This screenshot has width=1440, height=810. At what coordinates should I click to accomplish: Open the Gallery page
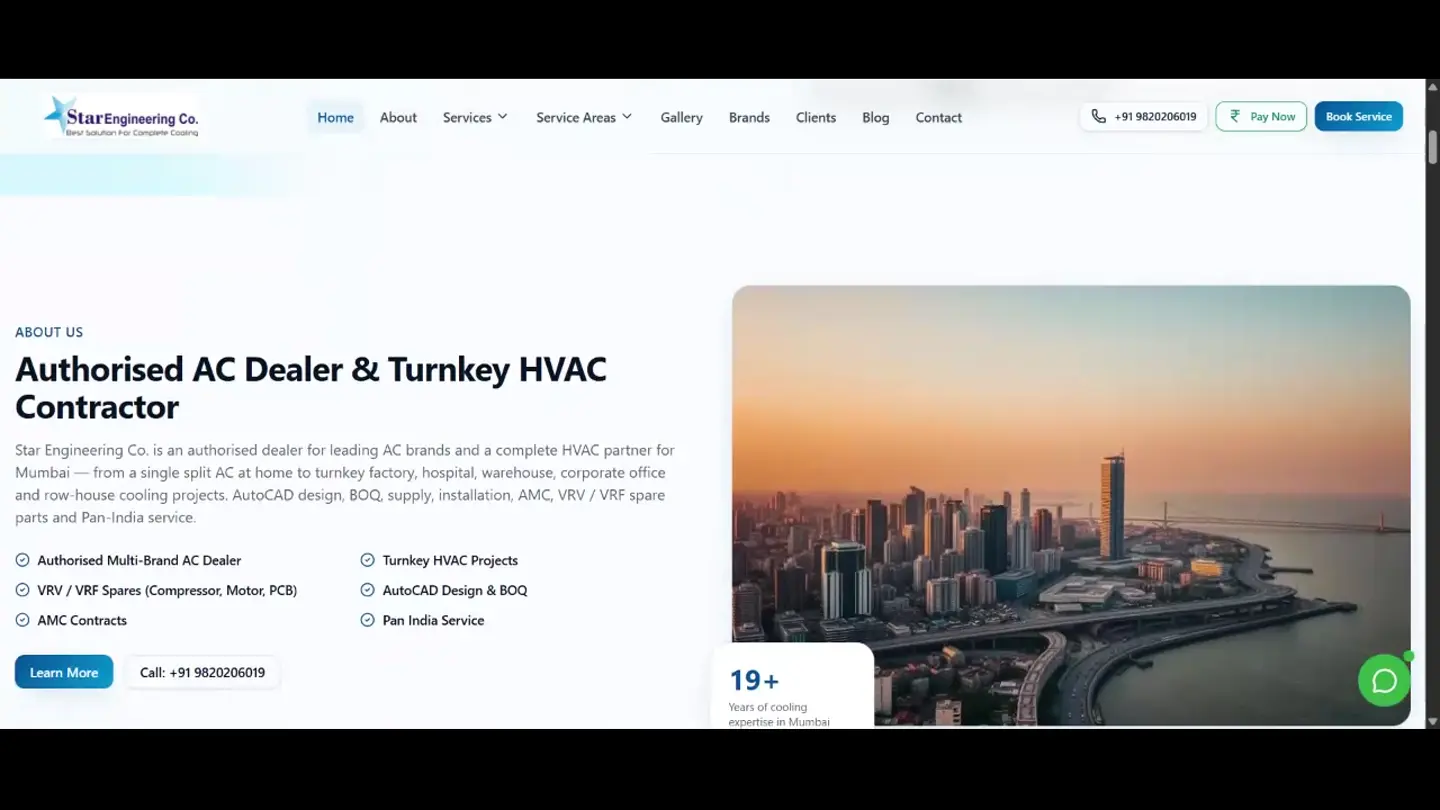[x=681, y=117]
